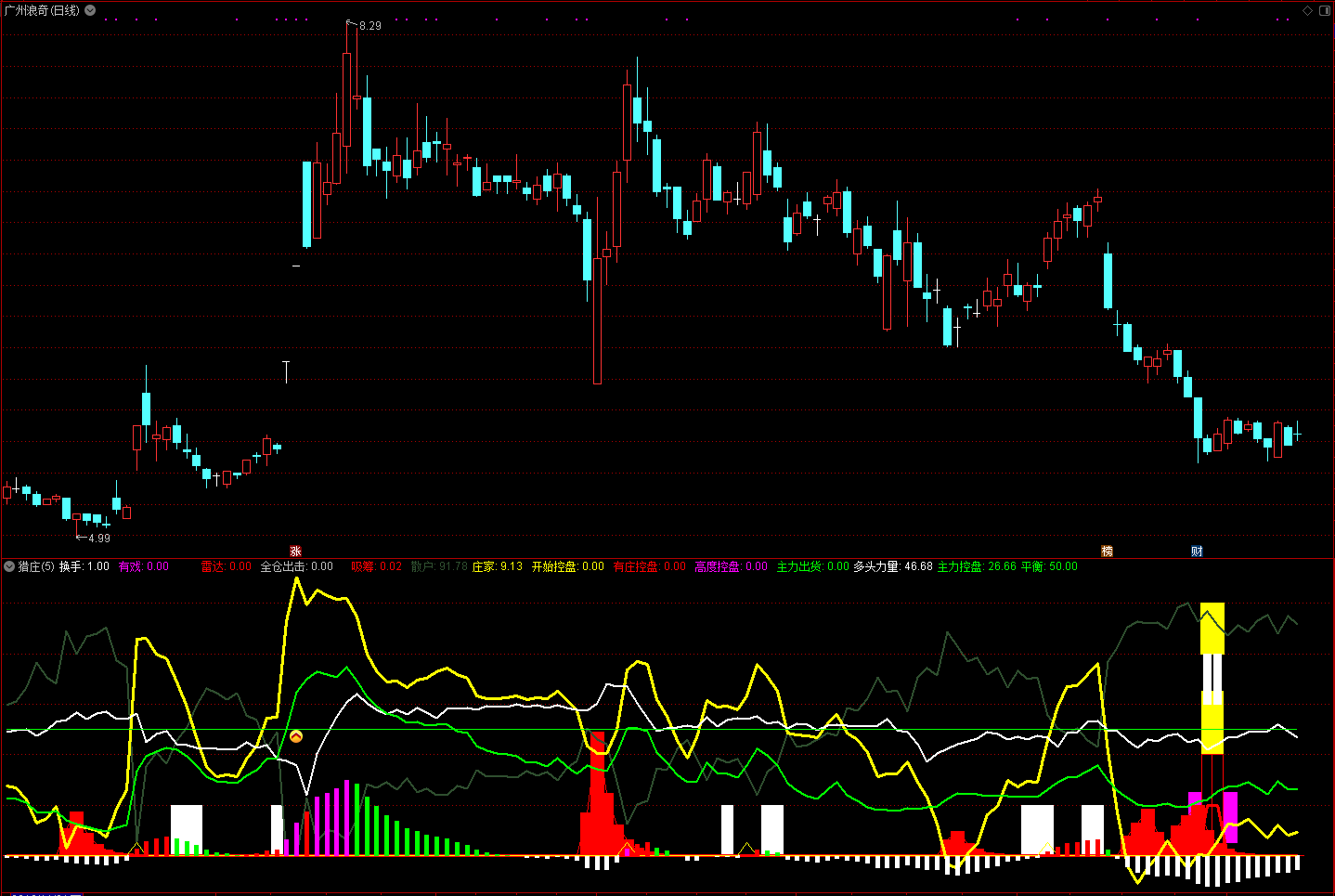Select the 8.29 high price label
The height and width of the screenshot is (896, 1335).
[x=370, y=26]
